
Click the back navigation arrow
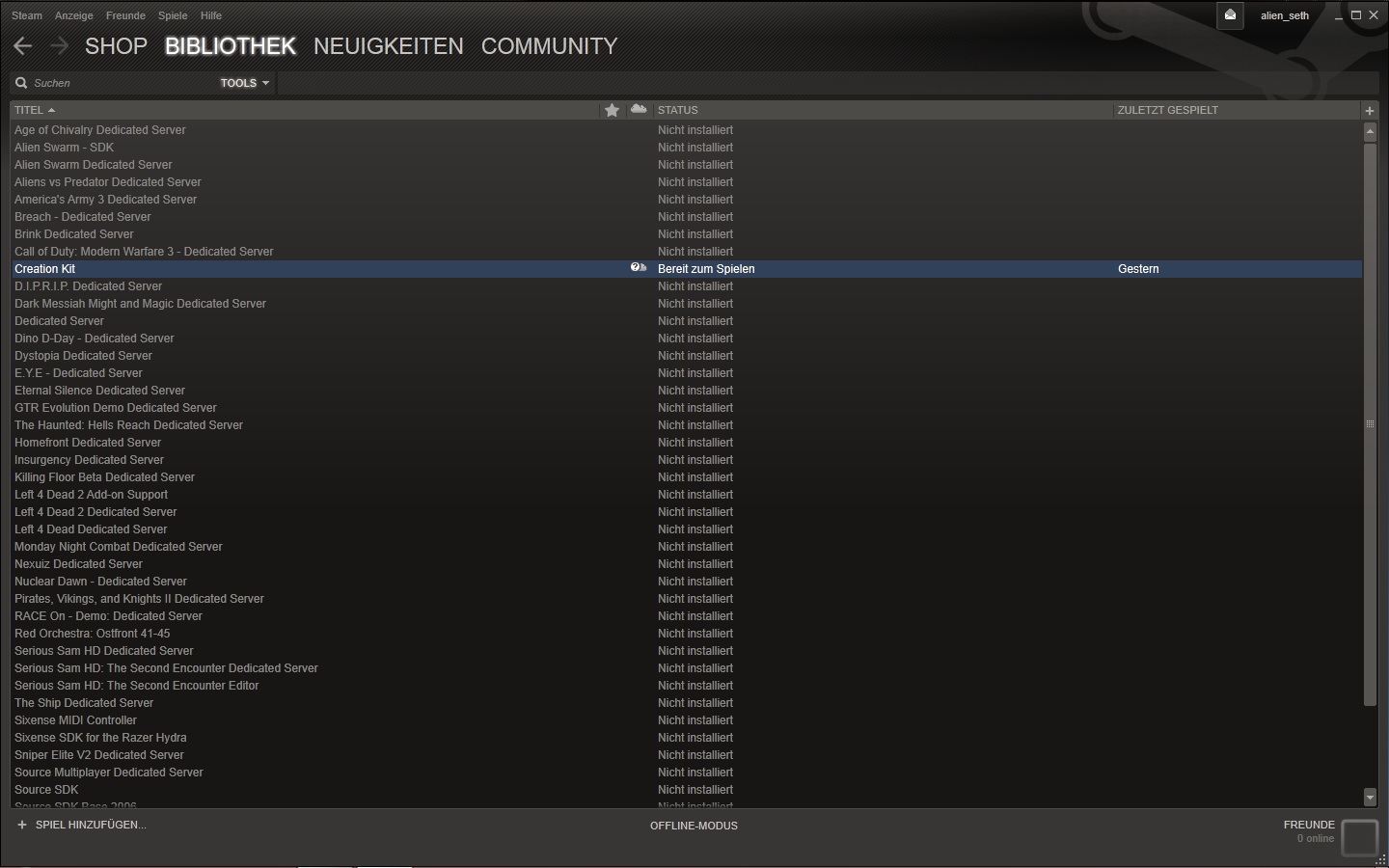pyautogui.click(x=23, y=46)
